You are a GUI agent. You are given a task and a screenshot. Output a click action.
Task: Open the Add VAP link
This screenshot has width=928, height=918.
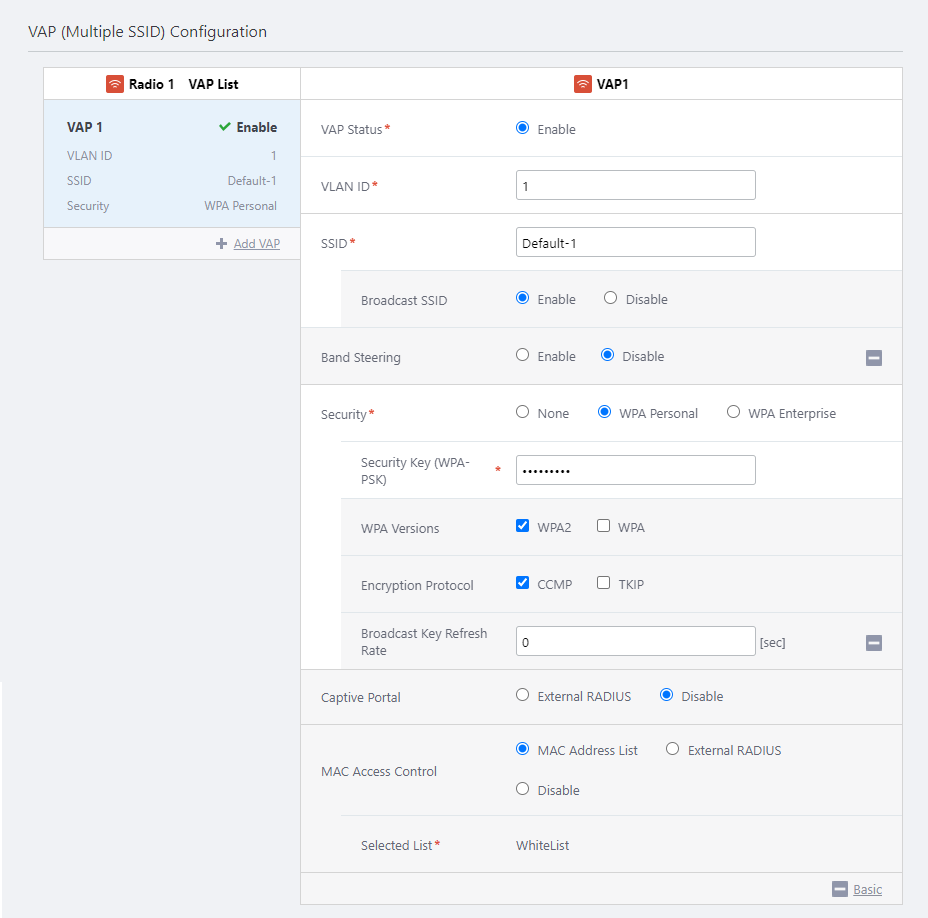coord(256,243)
